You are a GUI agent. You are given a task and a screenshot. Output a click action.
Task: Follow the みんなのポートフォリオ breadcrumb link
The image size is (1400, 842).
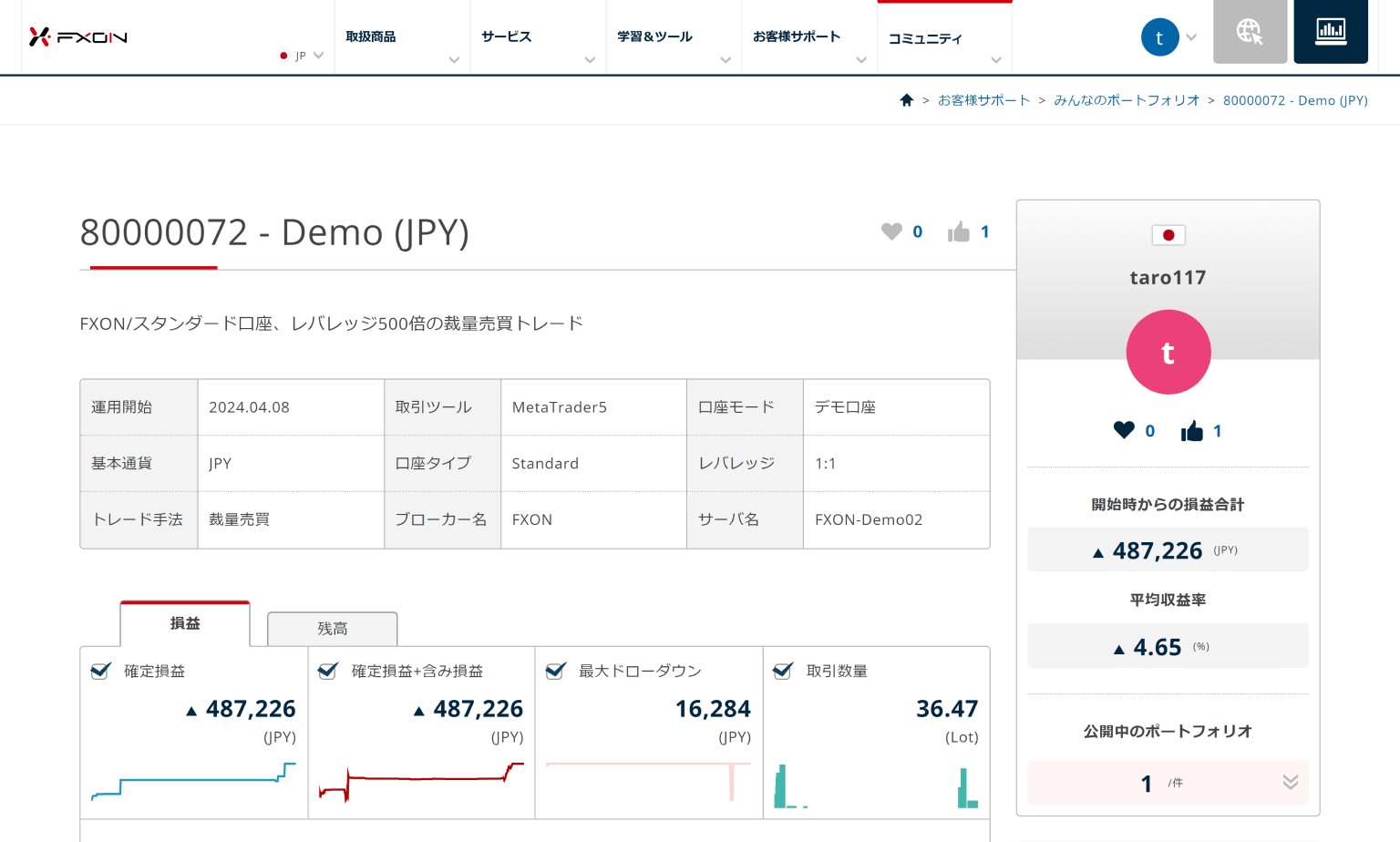point(1127,100)
